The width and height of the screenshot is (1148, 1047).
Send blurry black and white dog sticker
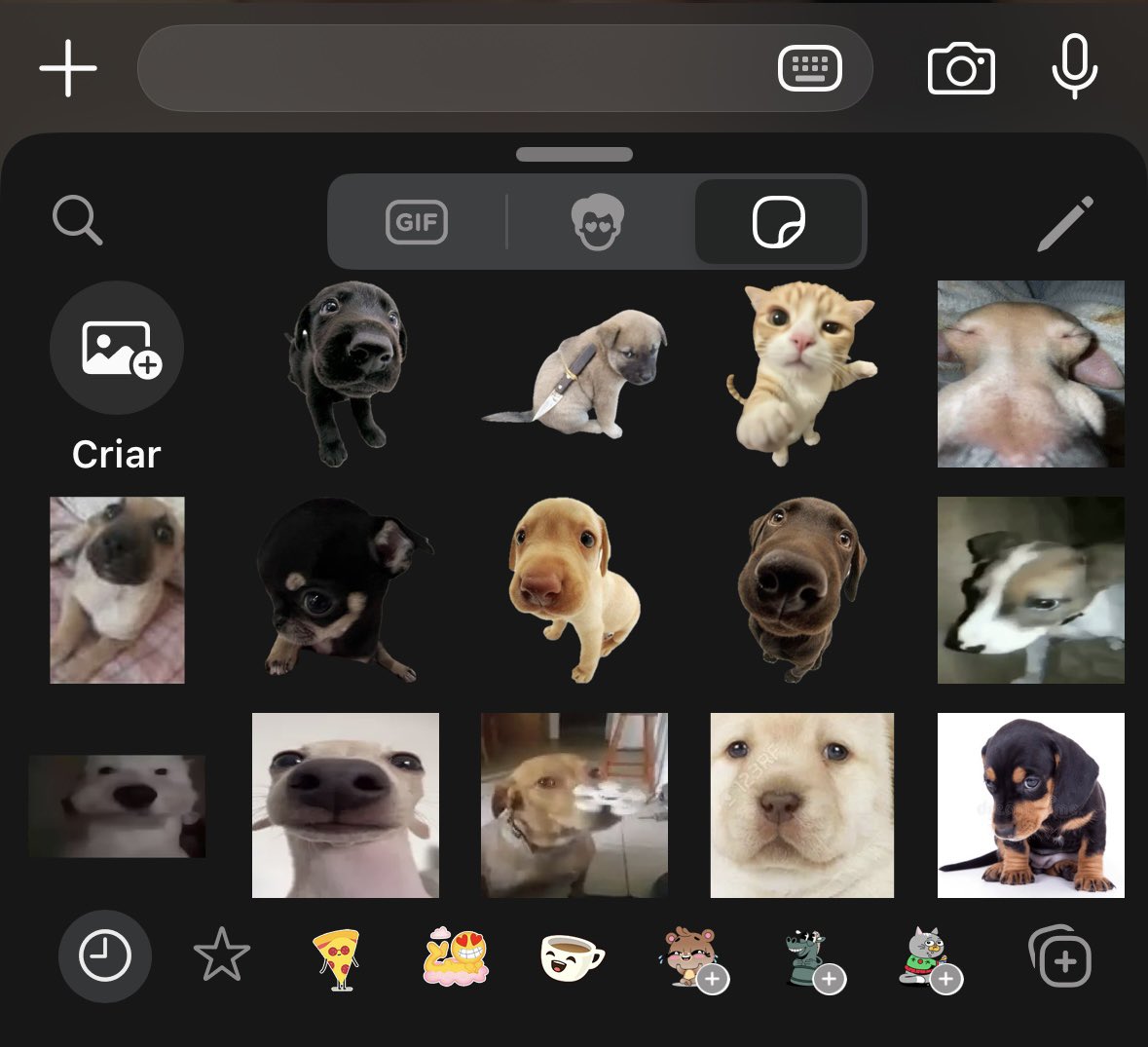click(x=1031, y=590)
